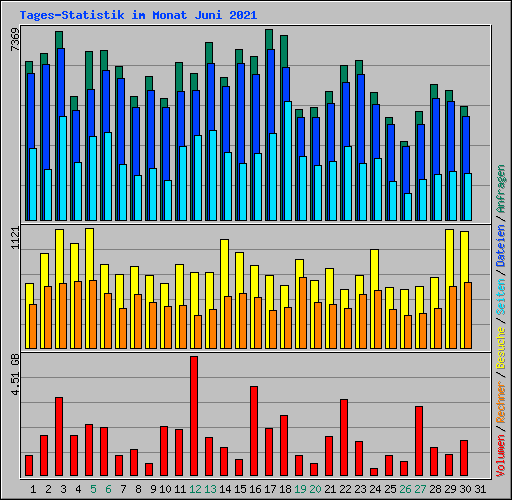Click green day label 13
This screenshot has height=500, width=512.
coord(210,489)
